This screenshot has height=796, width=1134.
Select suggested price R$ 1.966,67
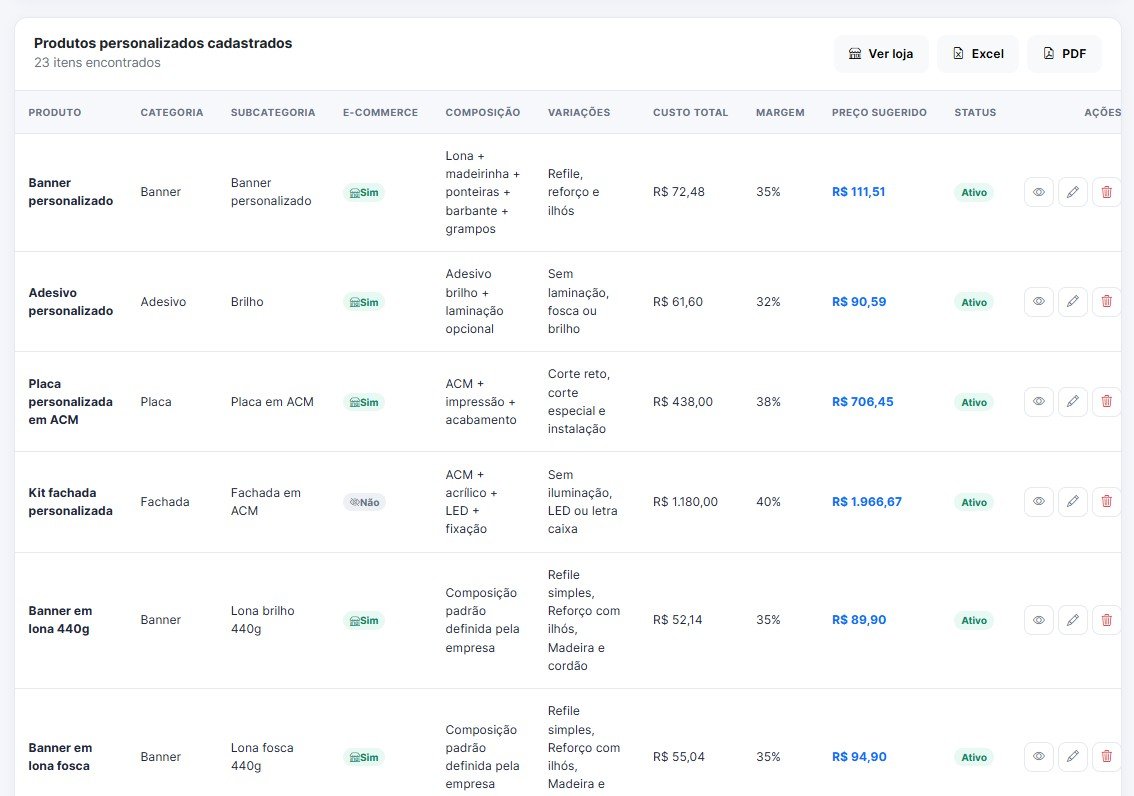click(x=867, y=502)
